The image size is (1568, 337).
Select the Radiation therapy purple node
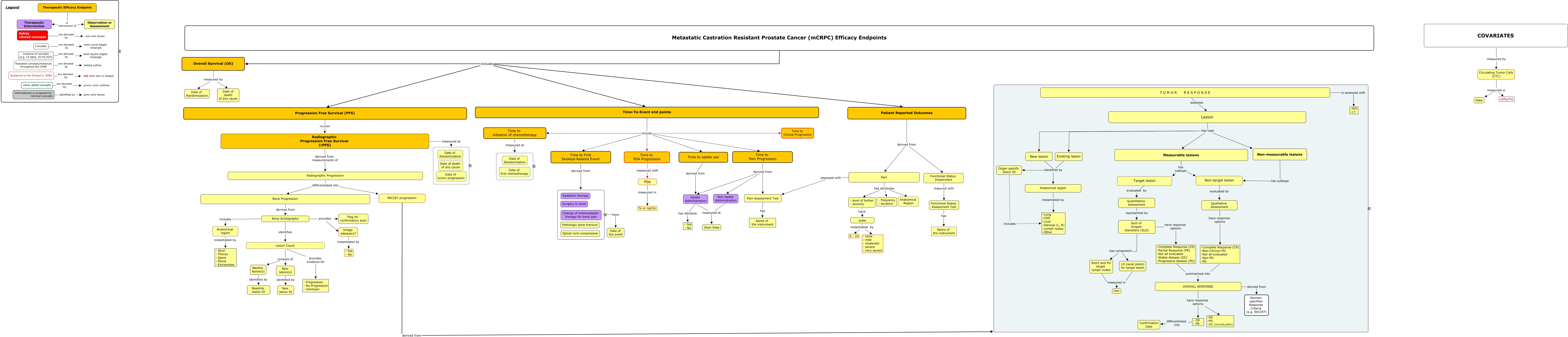575,196
